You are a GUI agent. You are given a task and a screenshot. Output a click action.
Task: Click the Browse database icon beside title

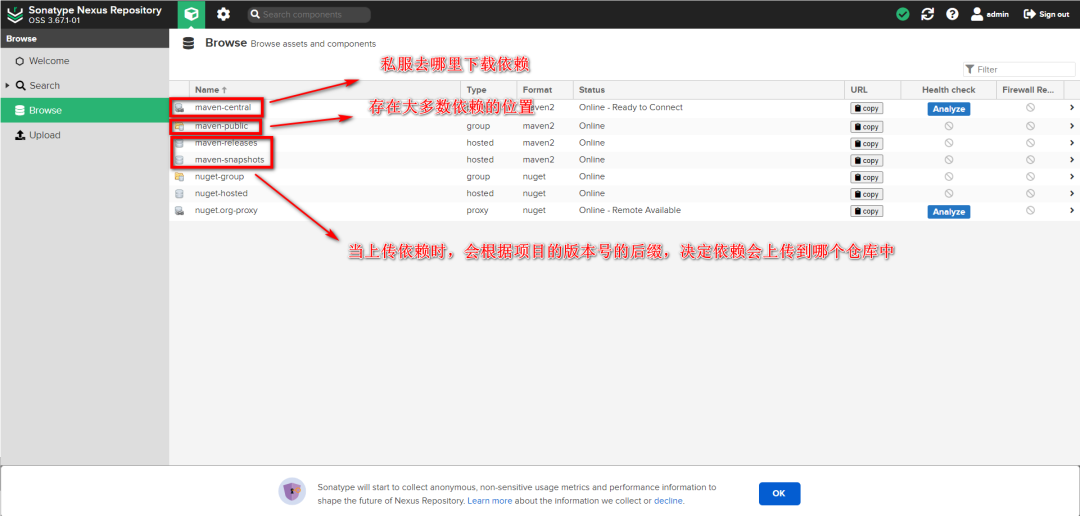point(188,43)
